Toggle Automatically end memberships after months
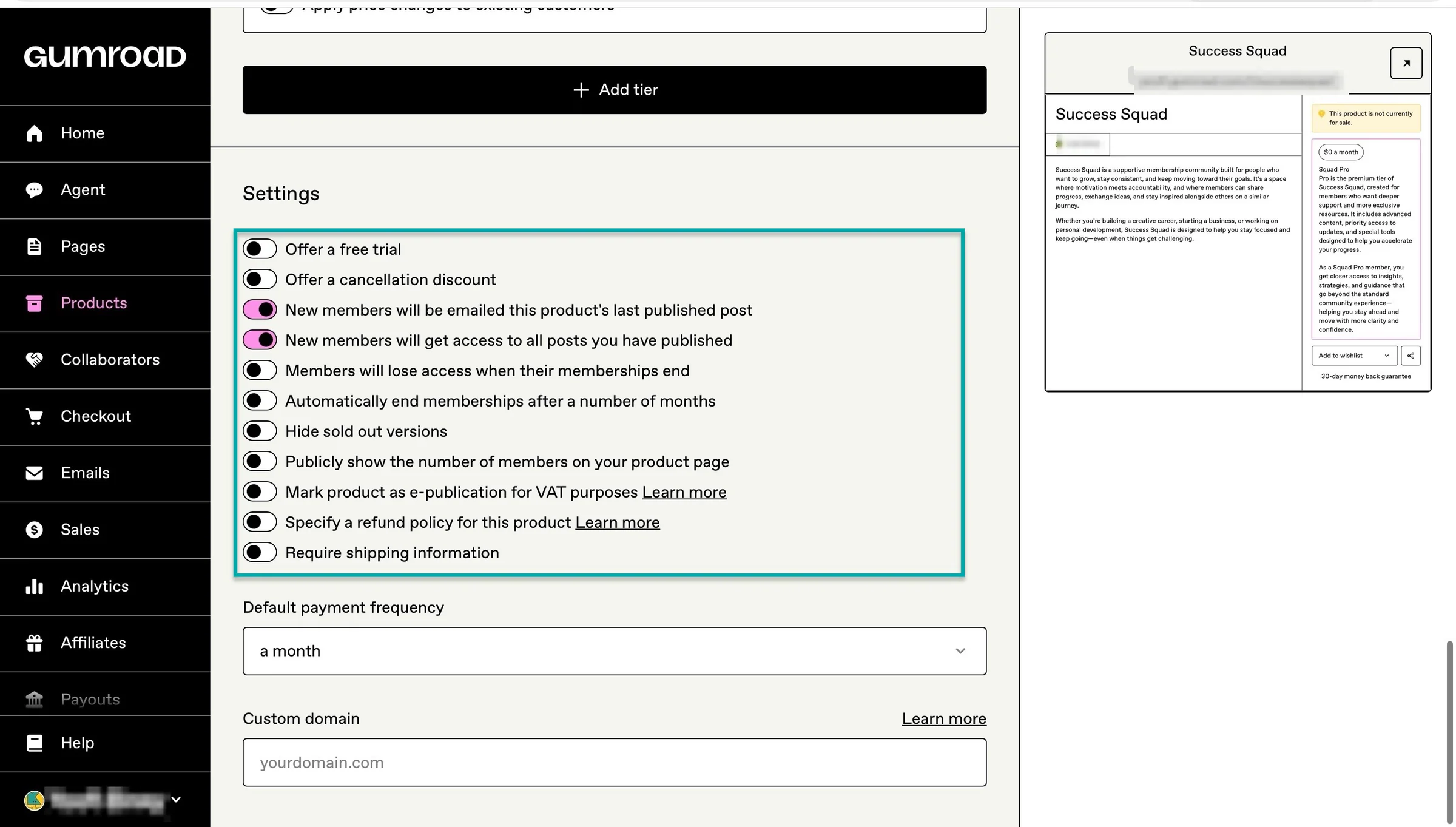 pos(260,400)
